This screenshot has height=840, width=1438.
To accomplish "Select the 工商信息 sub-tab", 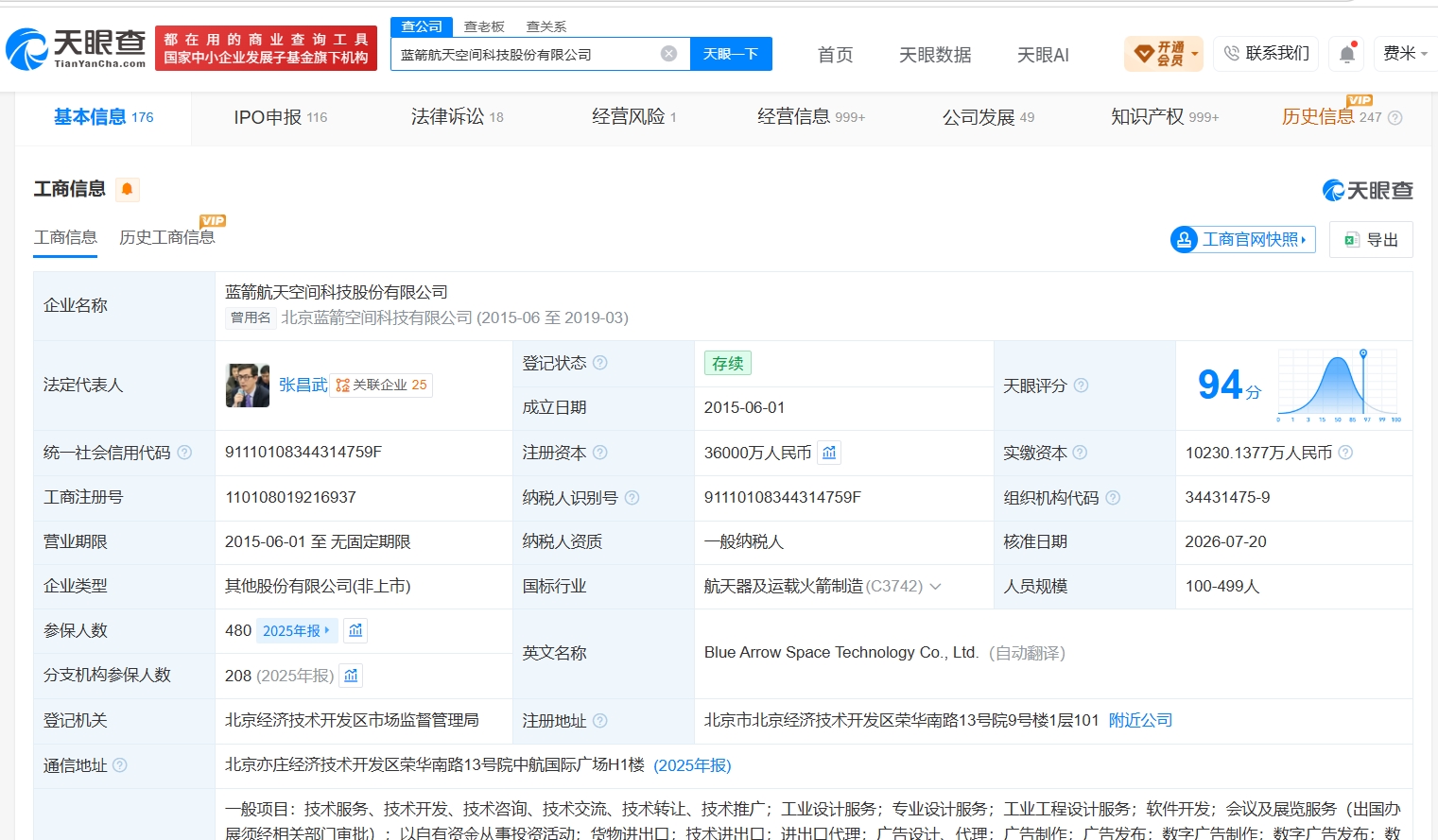I will point(65,237).
